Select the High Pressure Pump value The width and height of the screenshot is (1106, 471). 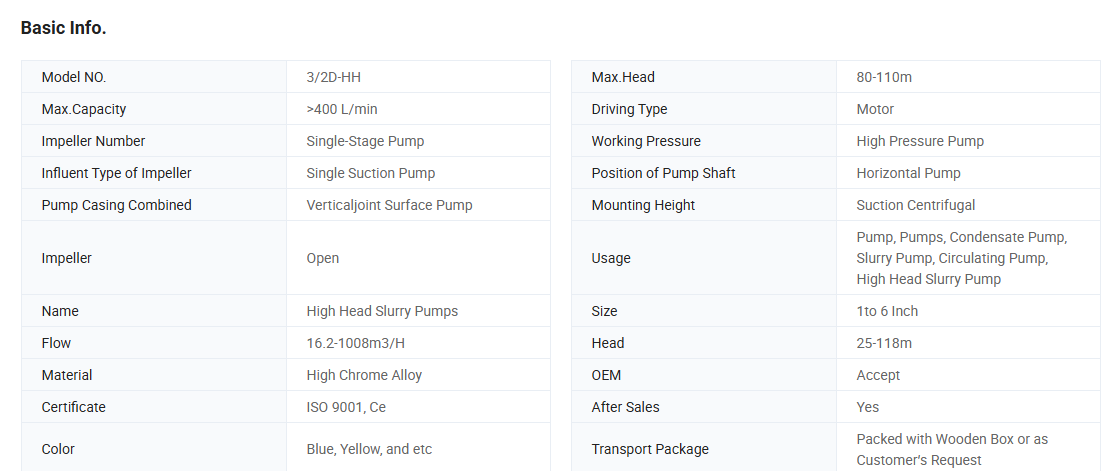(920, 141)
